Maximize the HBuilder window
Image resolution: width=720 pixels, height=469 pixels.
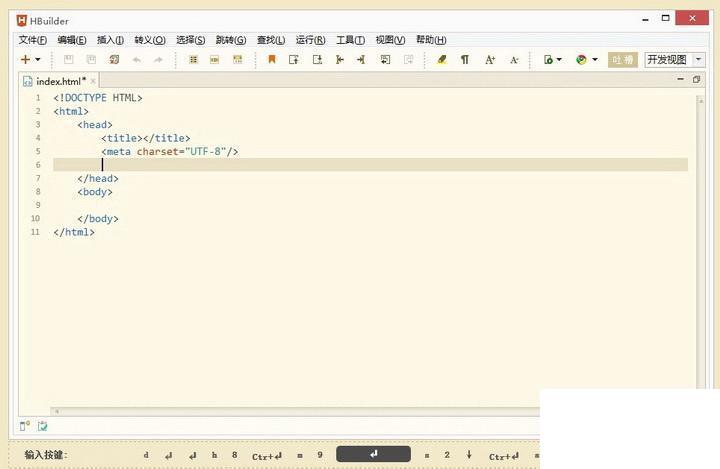pos(665,18)
